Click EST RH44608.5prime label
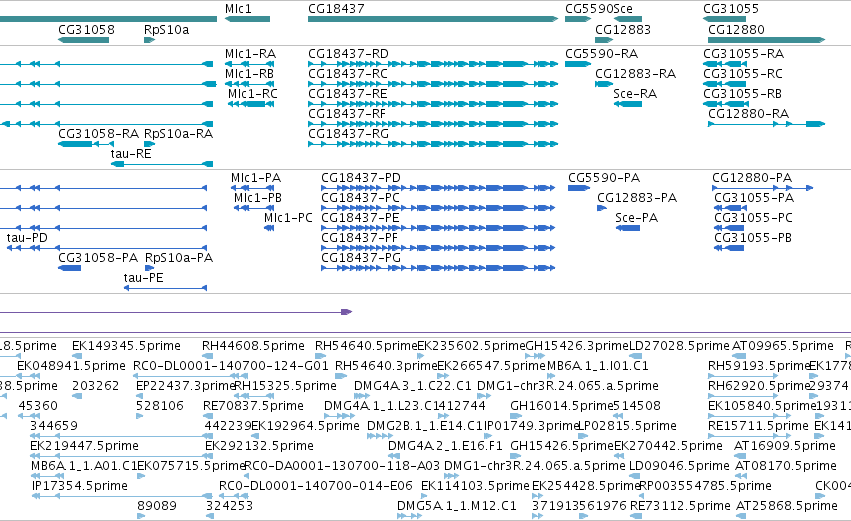The height and width of the screenshot is (521, 851). pyautogui.click(x=253, y=346)
